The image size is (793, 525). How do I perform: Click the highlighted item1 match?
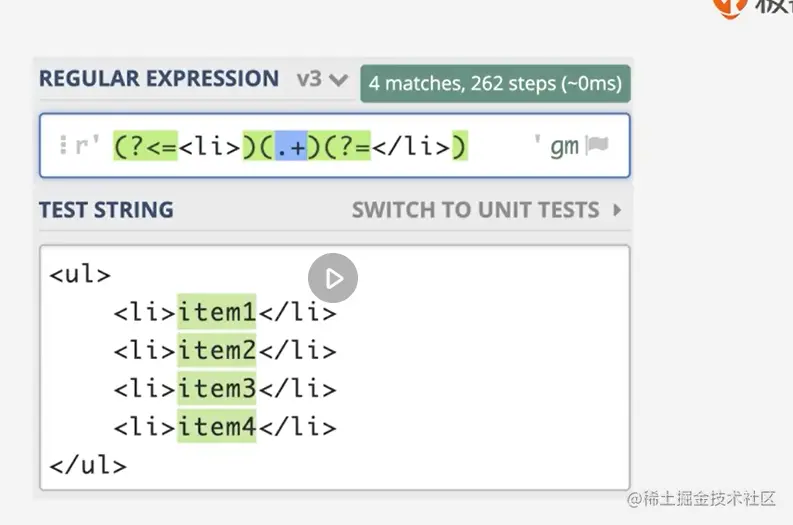point(217,313)
